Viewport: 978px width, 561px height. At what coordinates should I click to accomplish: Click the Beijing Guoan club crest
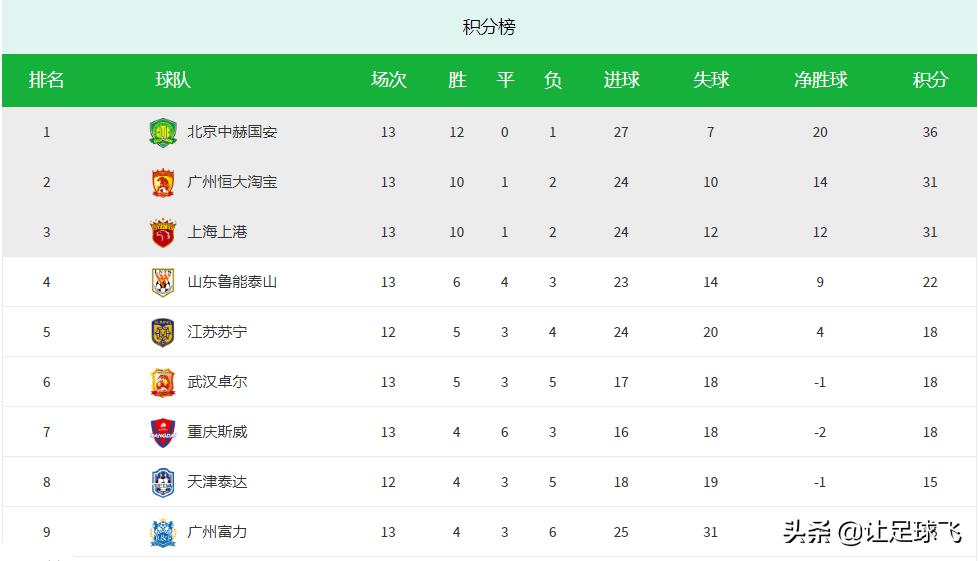(162, 132)
